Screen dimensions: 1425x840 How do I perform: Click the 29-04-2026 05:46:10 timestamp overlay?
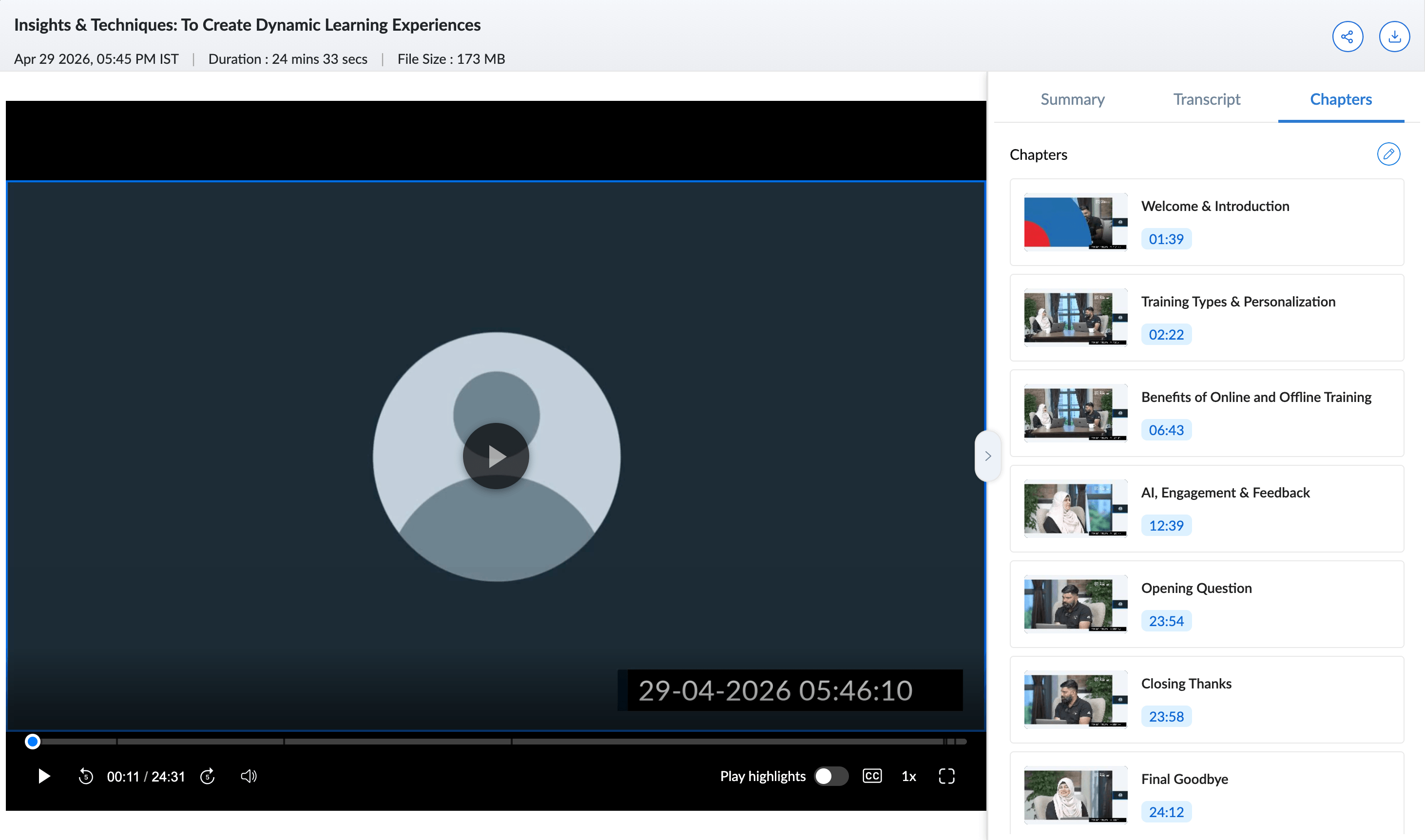[790, 690]
